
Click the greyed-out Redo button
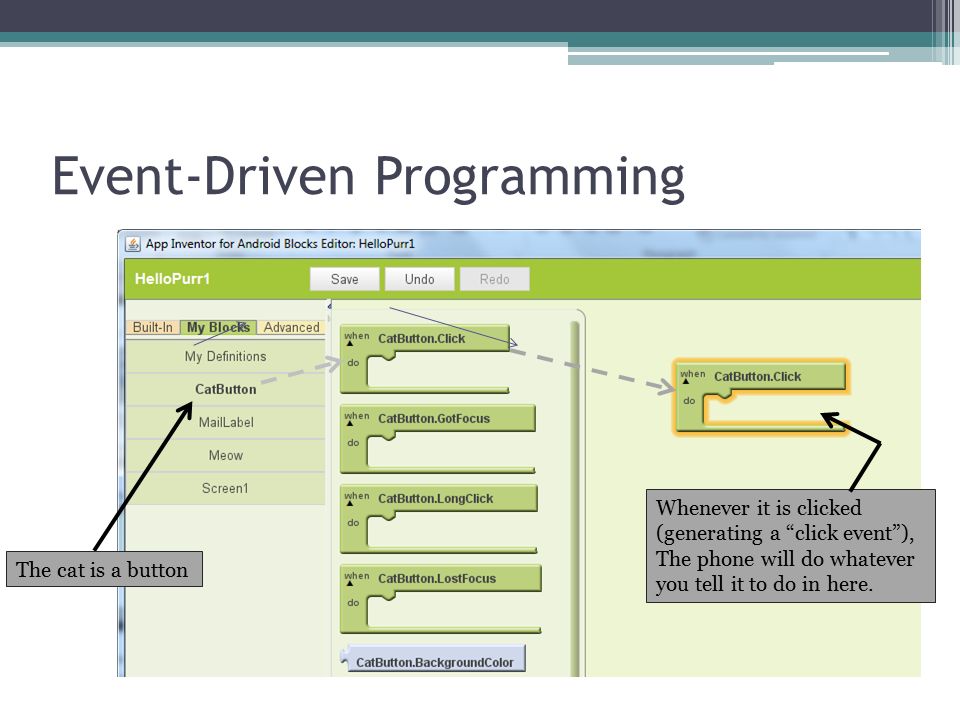[x=495, y=279]
